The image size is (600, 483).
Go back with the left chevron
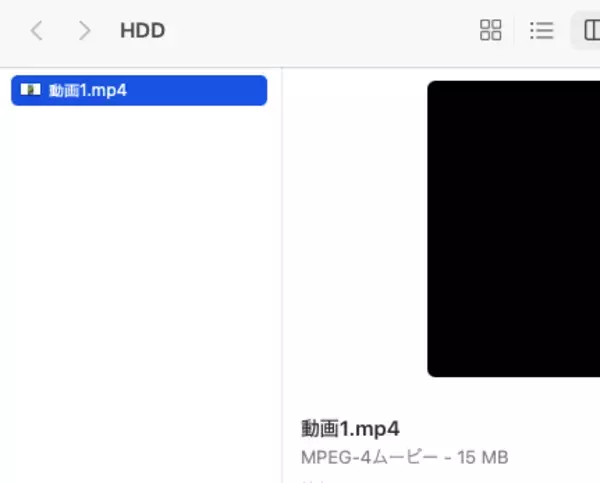(37, 30)
